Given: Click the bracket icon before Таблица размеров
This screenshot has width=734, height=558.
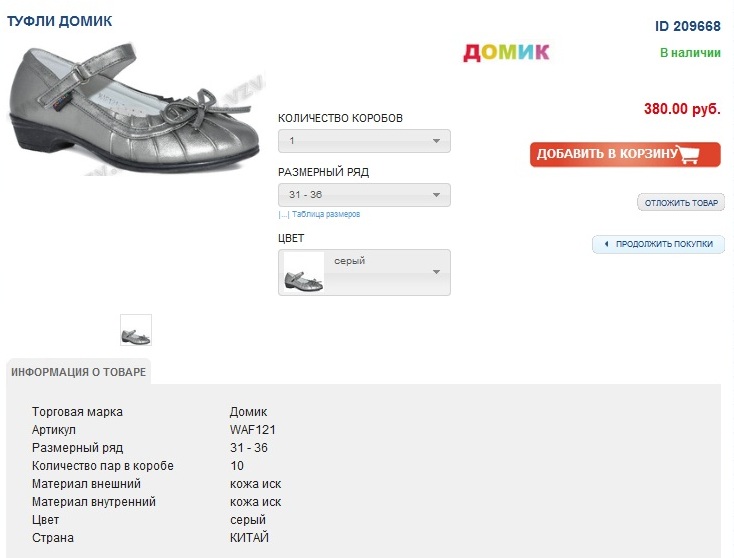Looking at the screenshot, I should [283, 215].
